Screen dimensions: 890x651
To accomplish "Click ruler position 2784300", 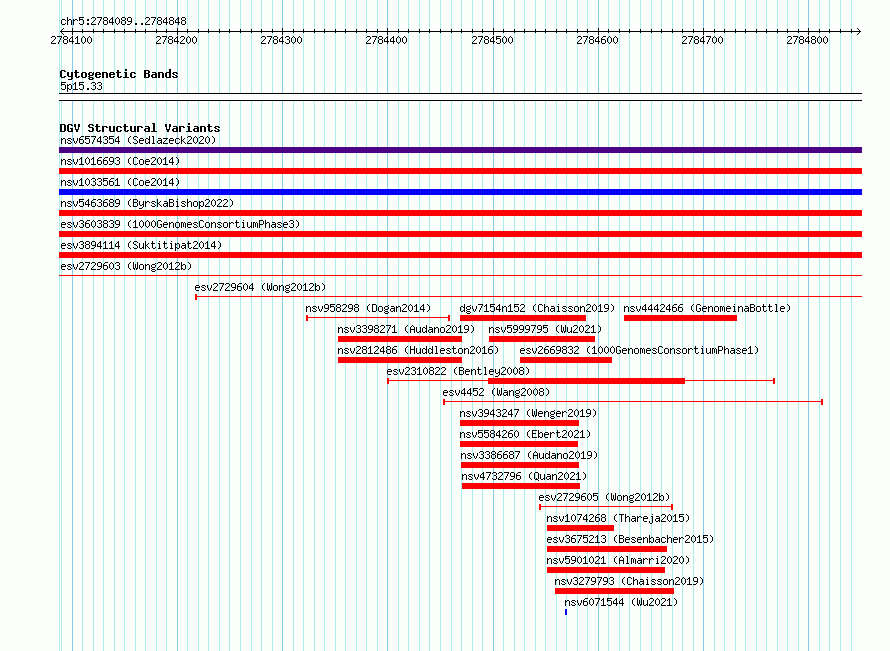I will click(x=282, y=40).
